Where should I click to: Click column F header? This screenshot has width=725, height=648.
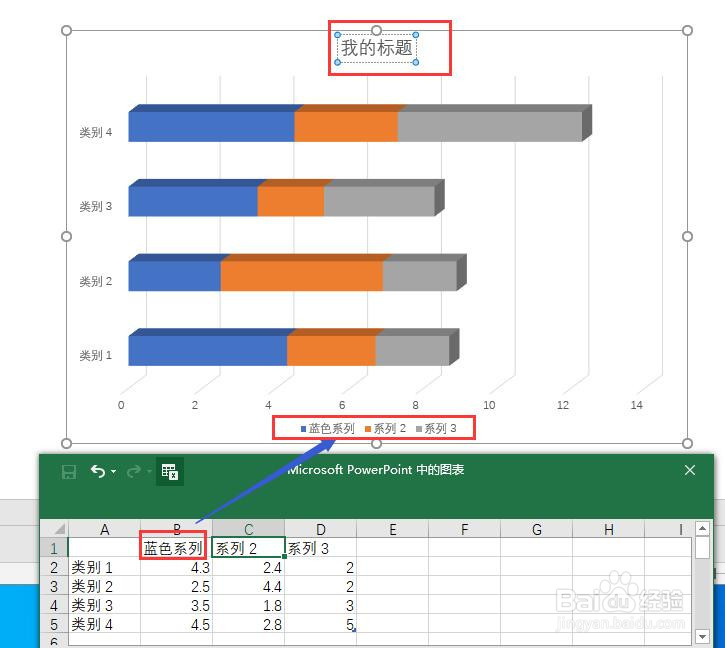point(465,529)
